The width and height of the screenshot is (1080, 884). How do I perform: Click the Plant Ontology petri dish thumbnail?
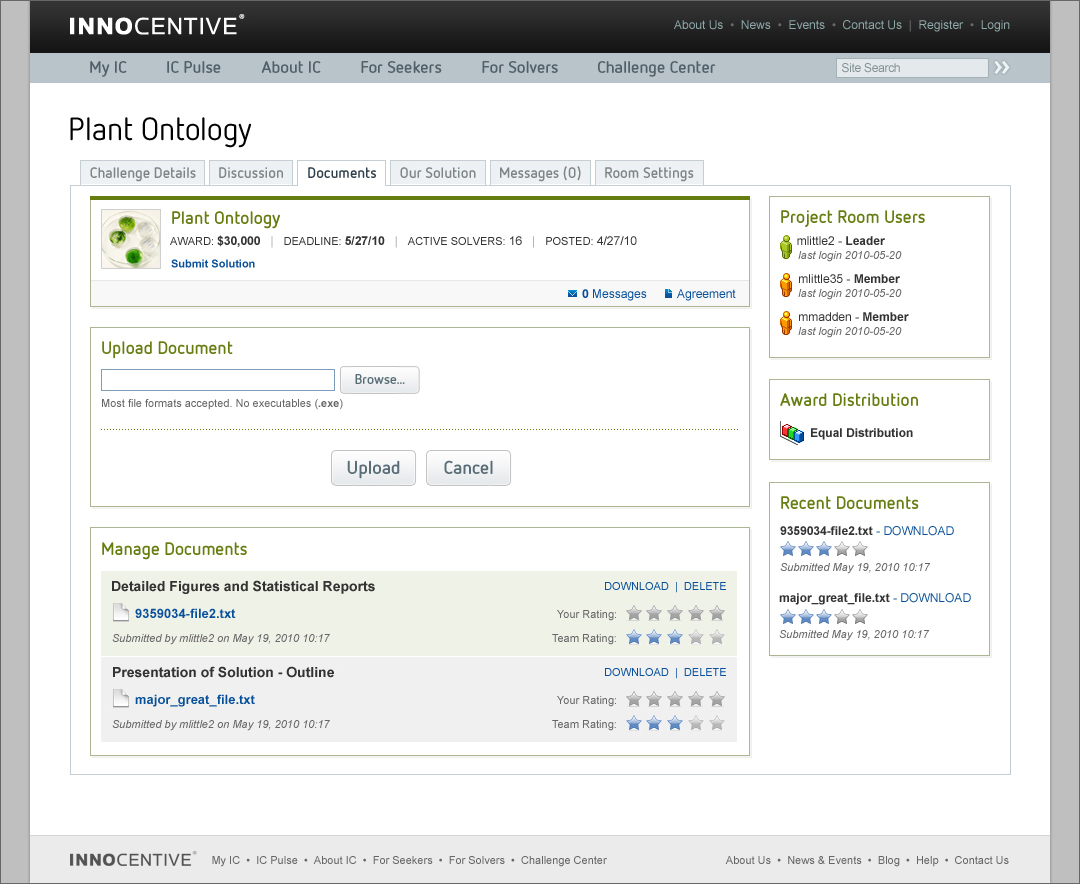click(x=131, y=238)
